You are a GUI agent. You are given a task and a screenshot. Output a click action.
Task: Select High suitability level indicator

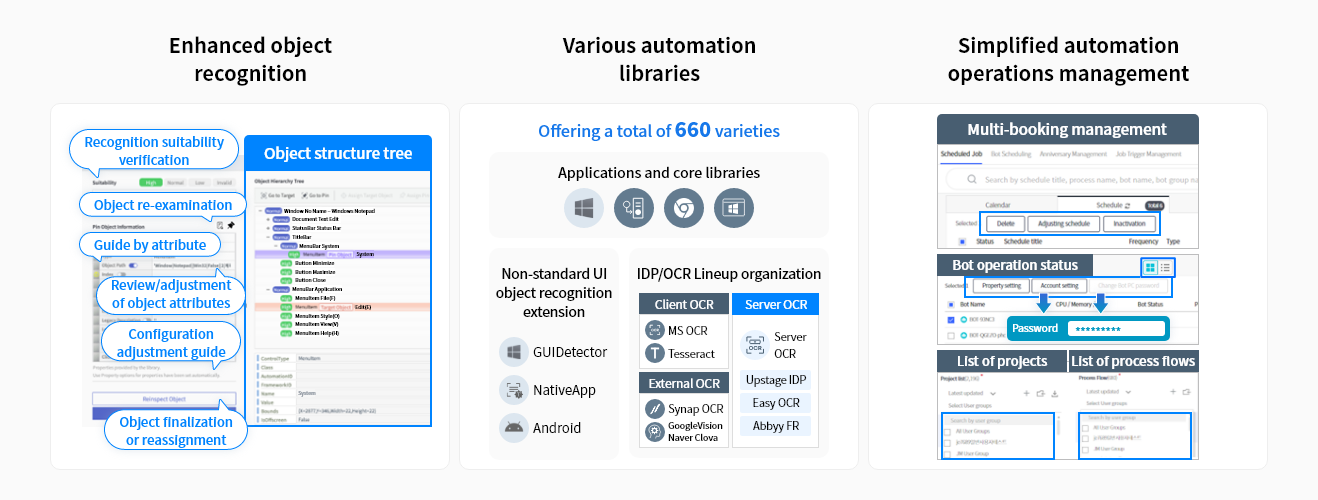[x=150, y=183]
